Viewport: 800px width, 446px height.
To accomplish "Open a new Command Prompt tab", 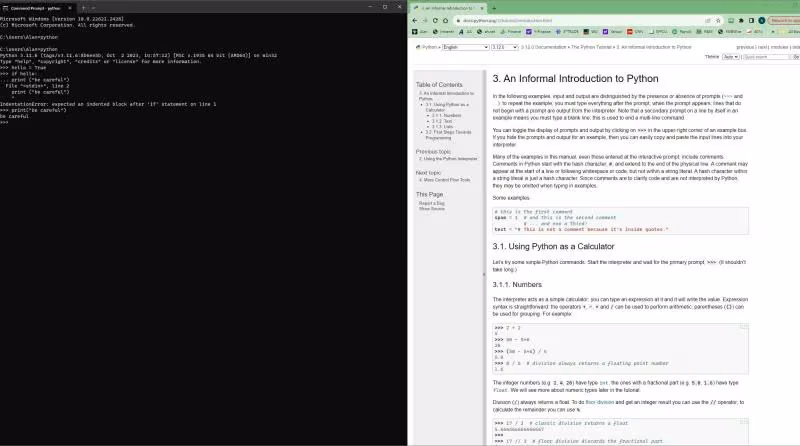I will point(83,8).
